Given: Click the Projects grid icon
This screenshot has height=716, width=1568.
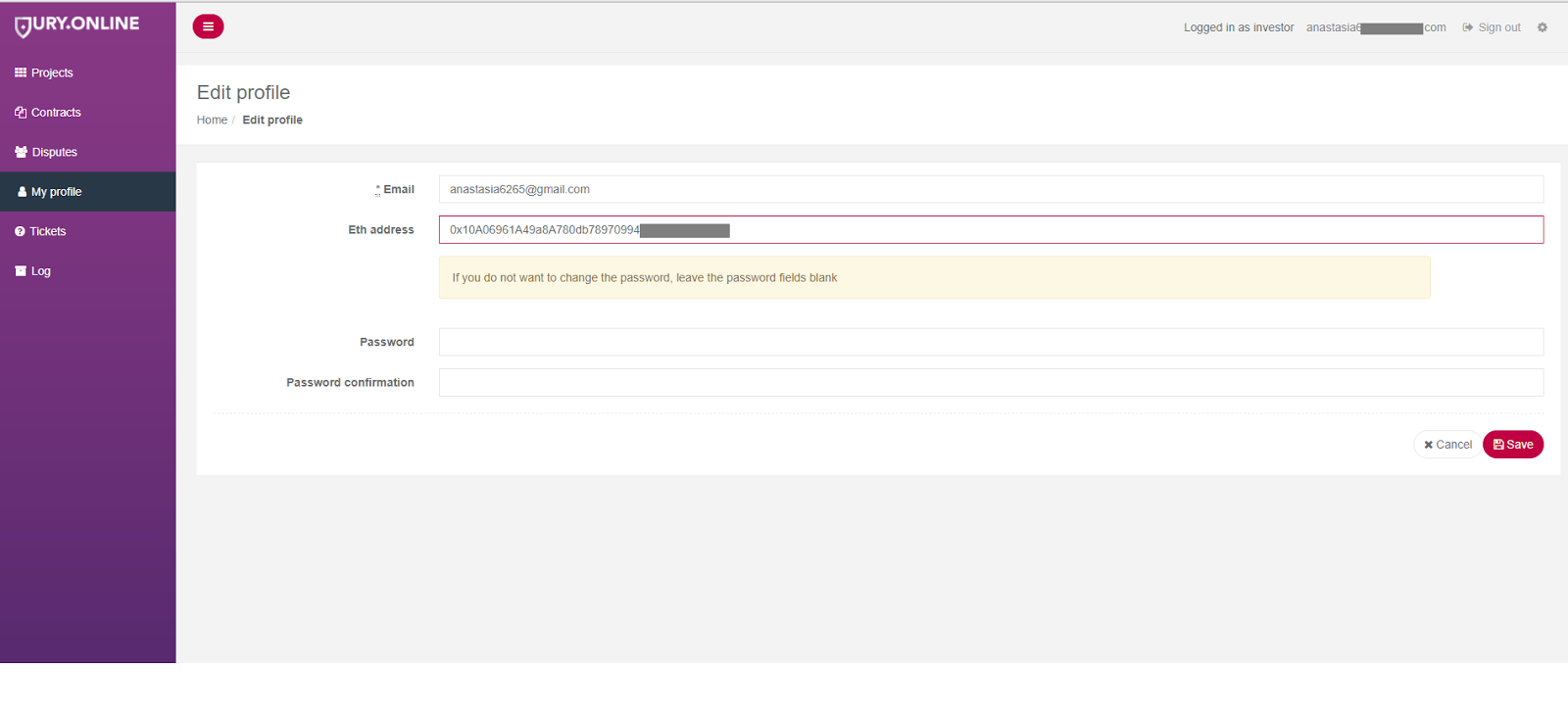Looking at the screenshot, I should pos(21,72).
